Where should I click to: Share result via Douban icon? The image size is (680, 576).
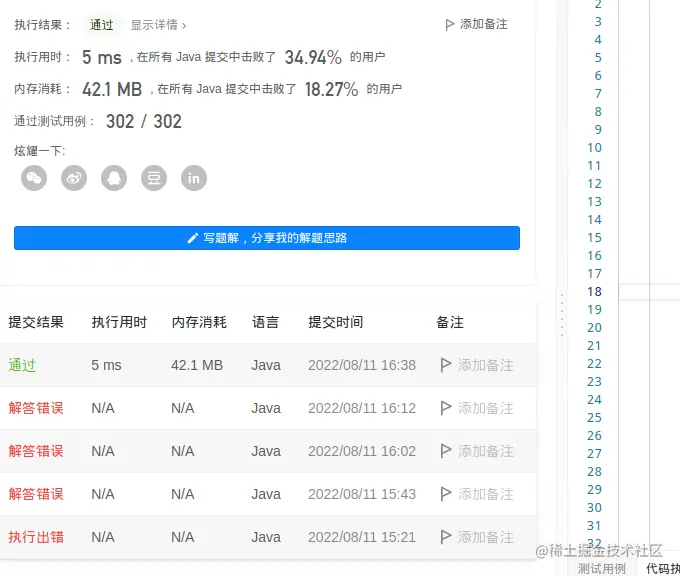(154, 178)
